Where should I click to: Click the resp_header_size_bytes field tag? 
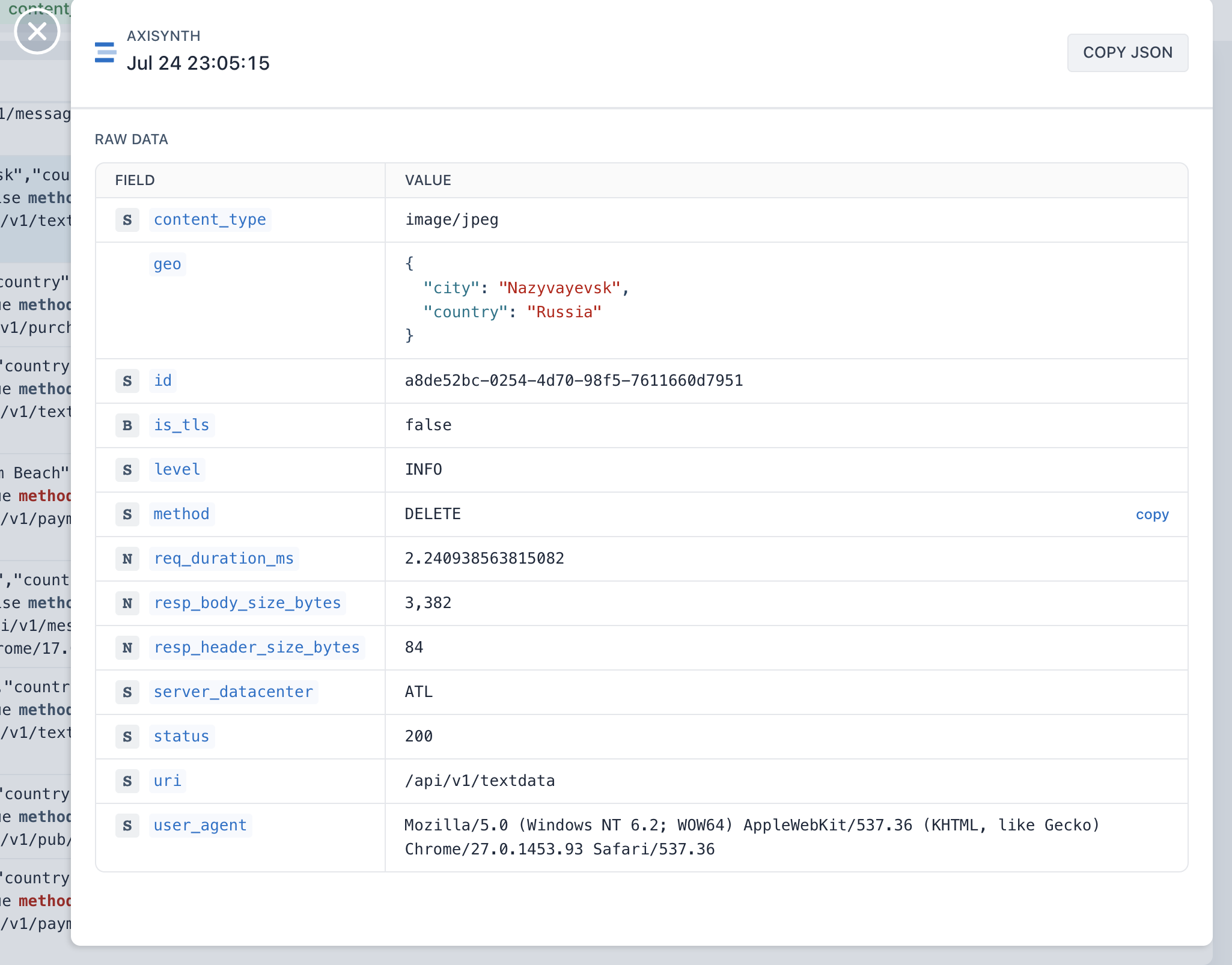pyautogui.click(x=257, y=648)
